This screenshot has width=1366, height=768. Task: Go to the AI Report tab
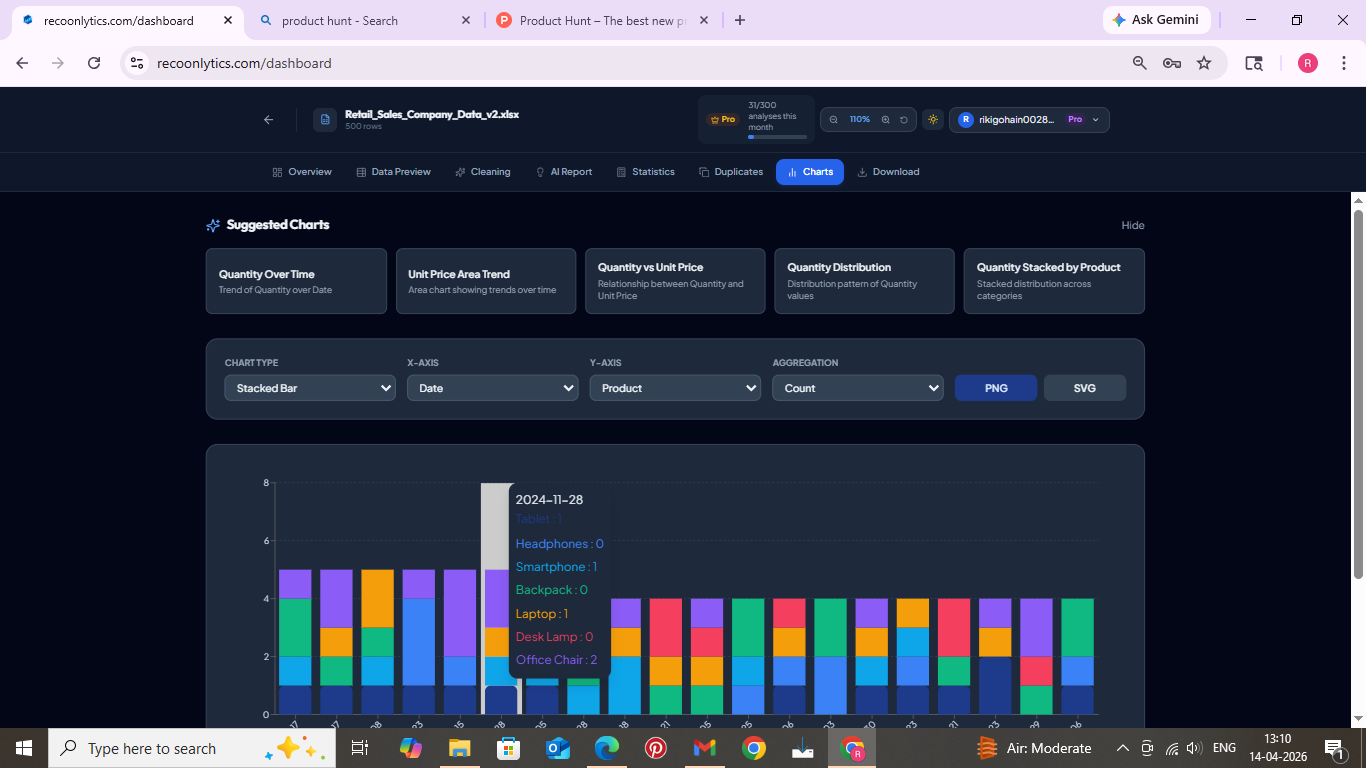point(564,172)
